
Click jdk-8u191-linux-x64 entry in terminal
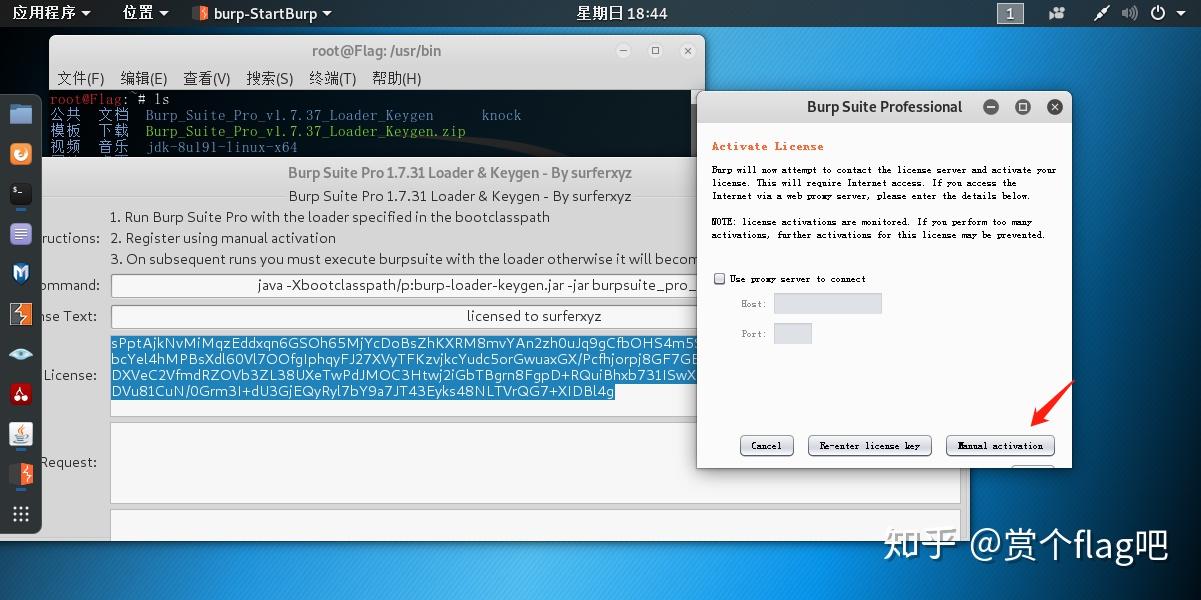[221, 147]
